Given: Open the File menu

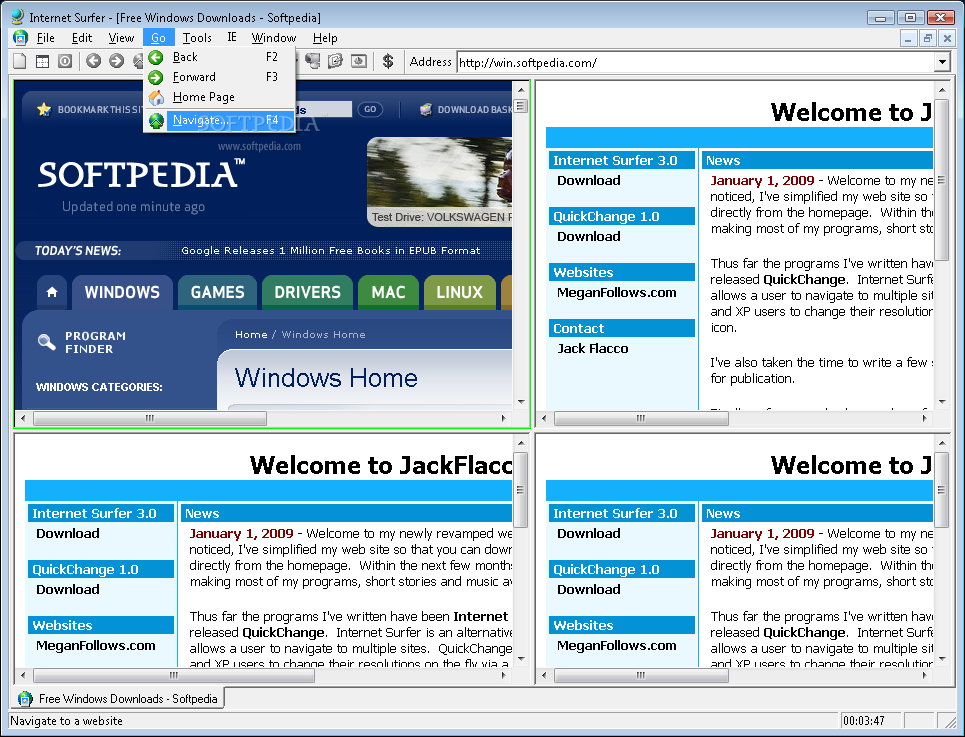Looking at the screenshot, I should pos(46,38).
